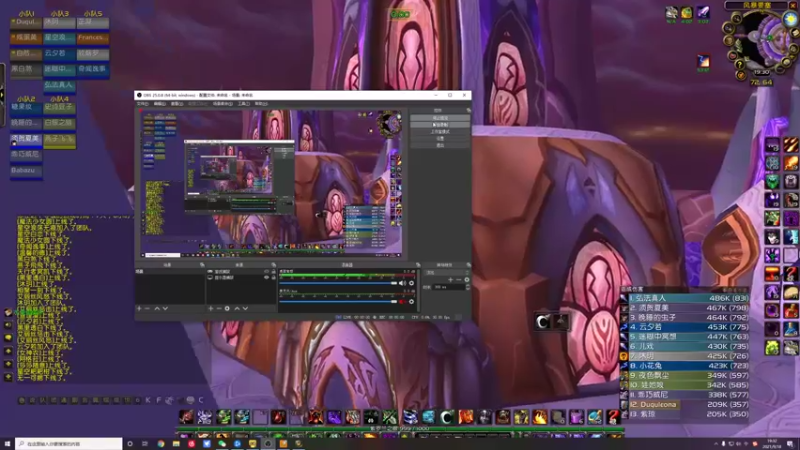The height and width of the screenshot is (450, 800).
Task: Open desktop audio gear settings in OBS mixer
Action: 411,283
